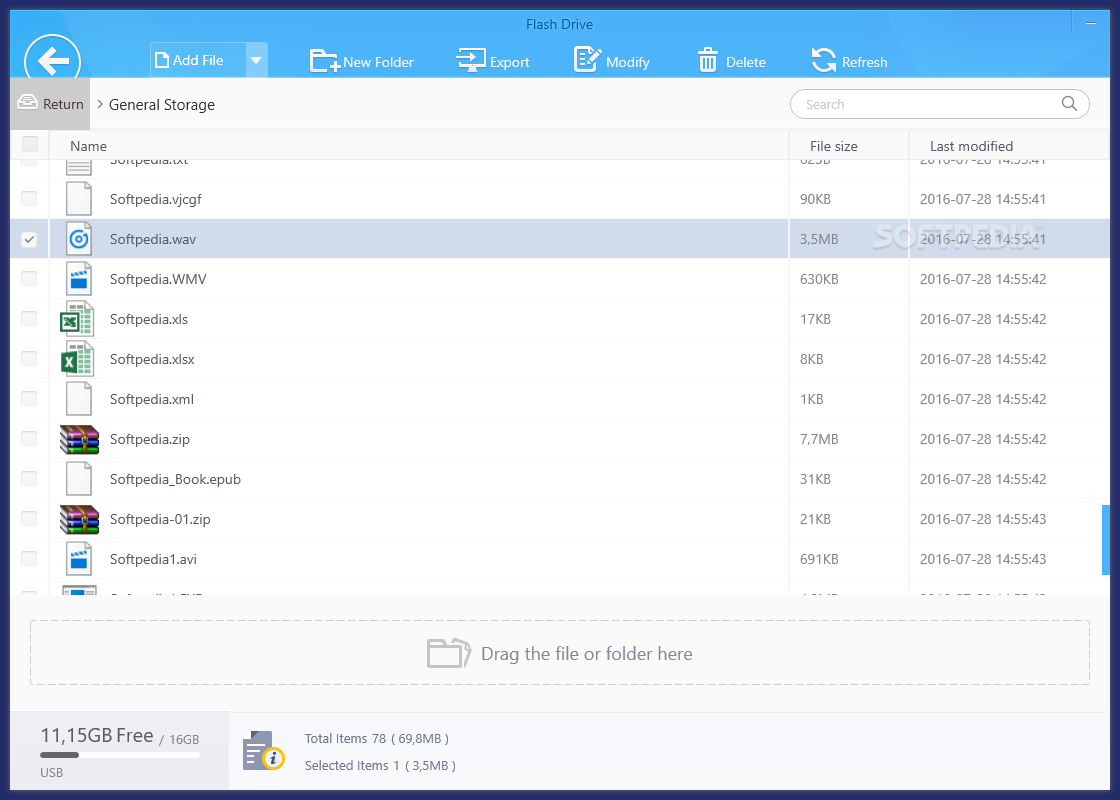The image size is (1120, 800).
Task: Uncheck the Softpedia.wav checkbox
Action: (x=29, y=239)
